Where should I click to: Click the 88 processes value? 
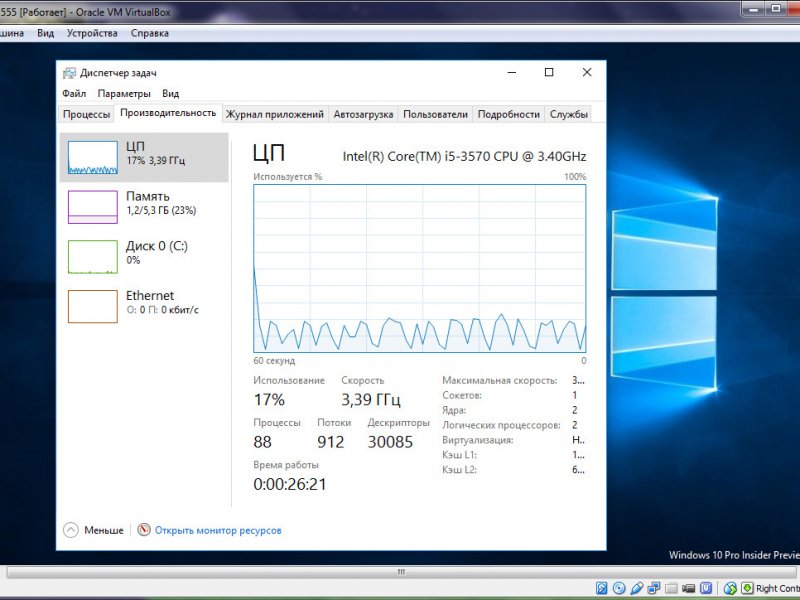262,441
